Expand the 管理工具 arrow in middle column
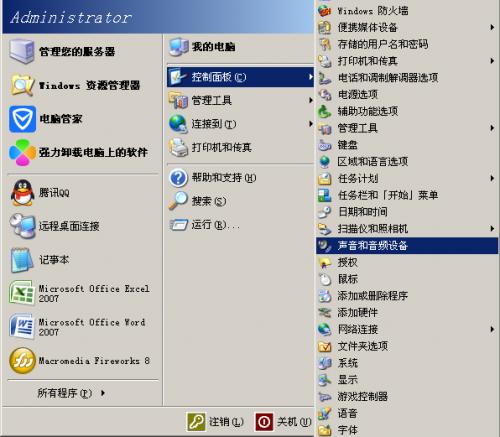 310,100
